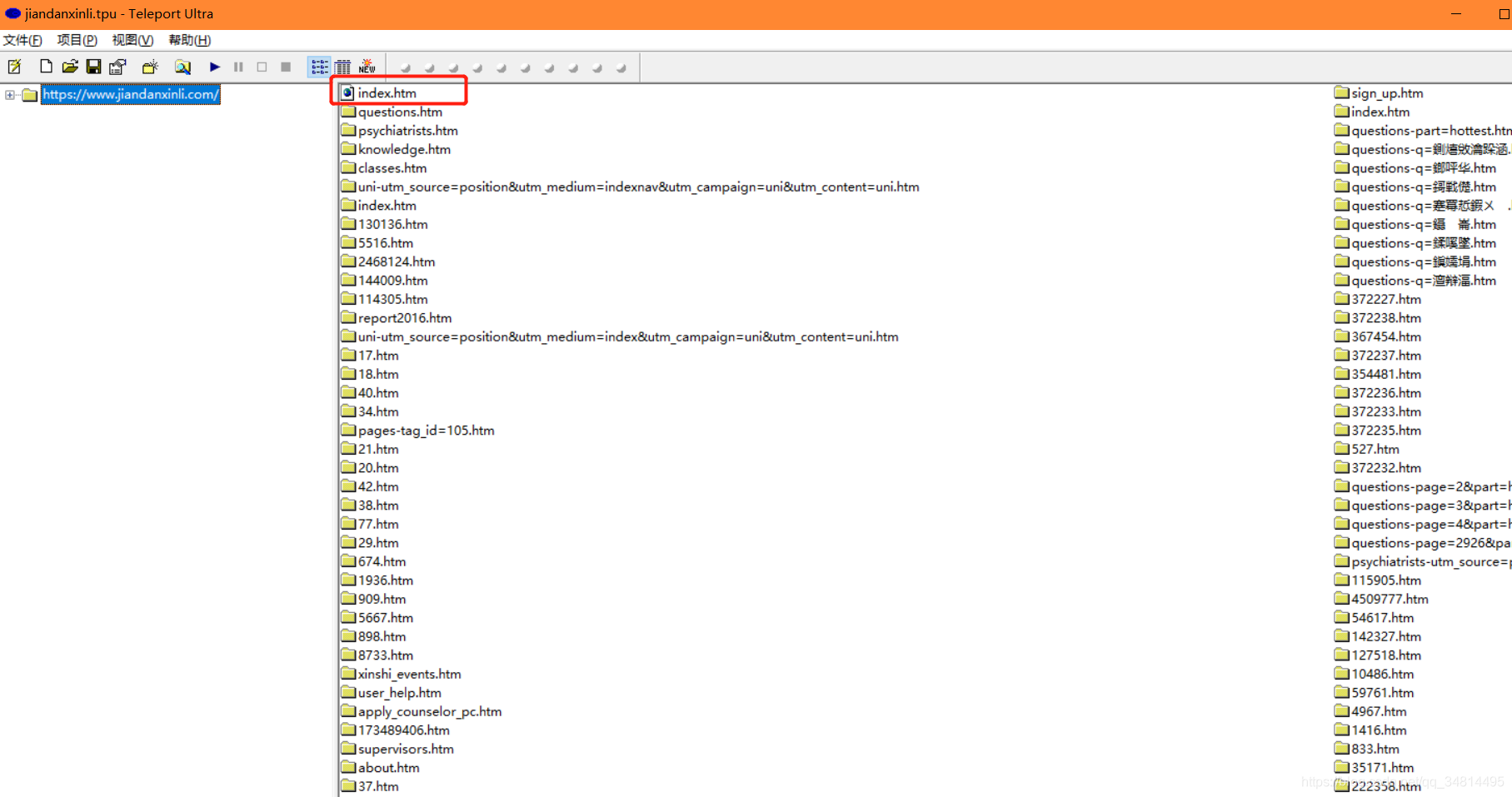Switch to list view mode icon

pyautogui.click(x=319, y=67)
